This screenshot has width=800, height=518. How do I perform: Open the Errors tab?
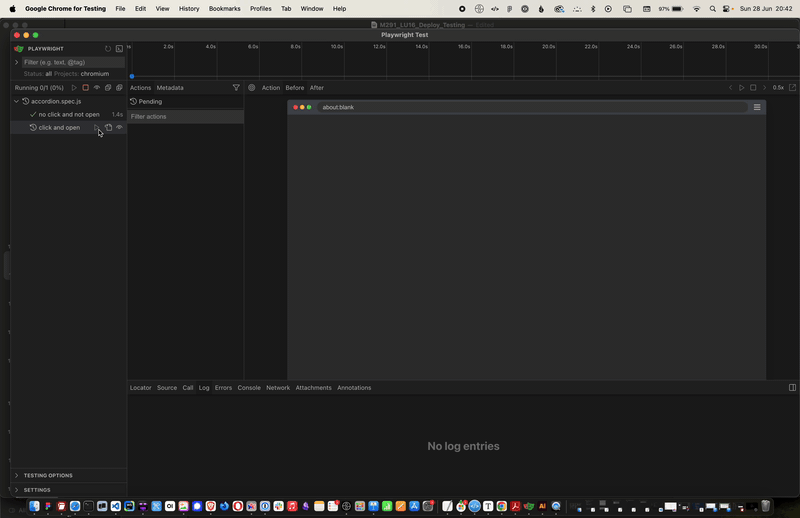point(223,388)
